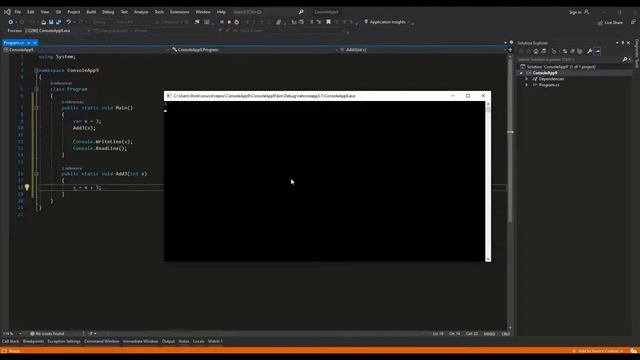
Task: Open the Call Stack tab
Action: pos(11,341)
